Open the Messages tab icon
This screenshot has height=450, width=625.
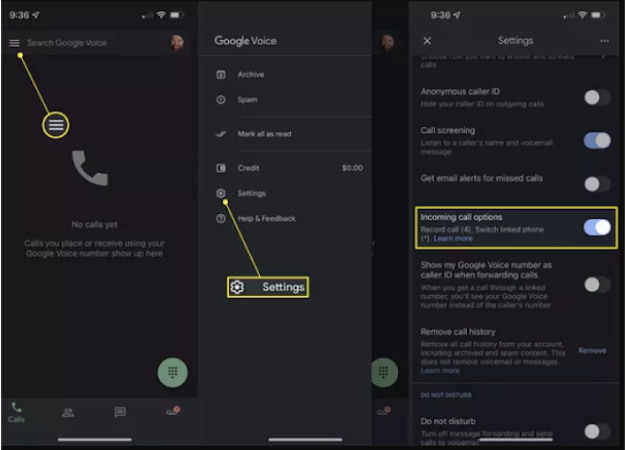pos(120,412)
